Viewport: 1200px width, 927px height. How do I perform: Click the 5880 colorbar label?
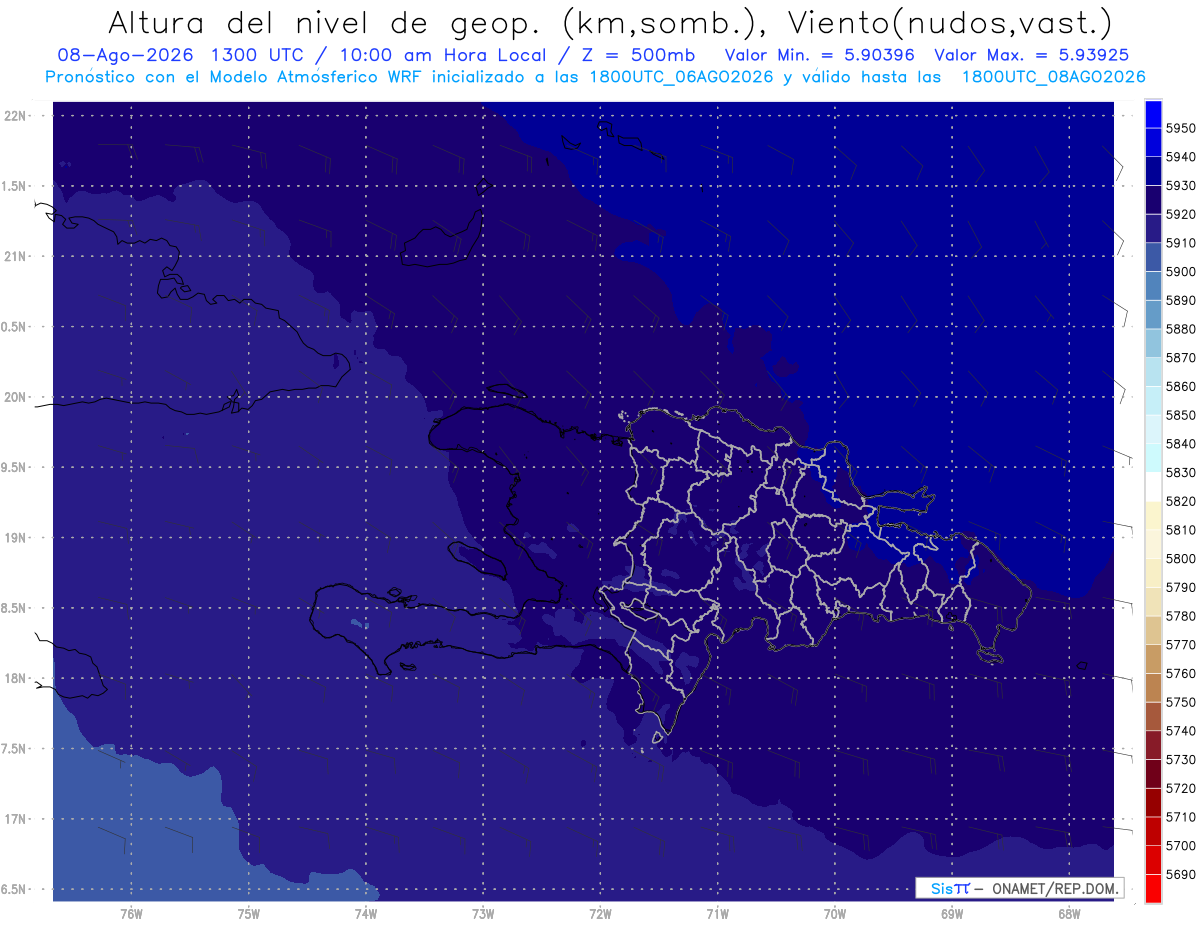1180,329
